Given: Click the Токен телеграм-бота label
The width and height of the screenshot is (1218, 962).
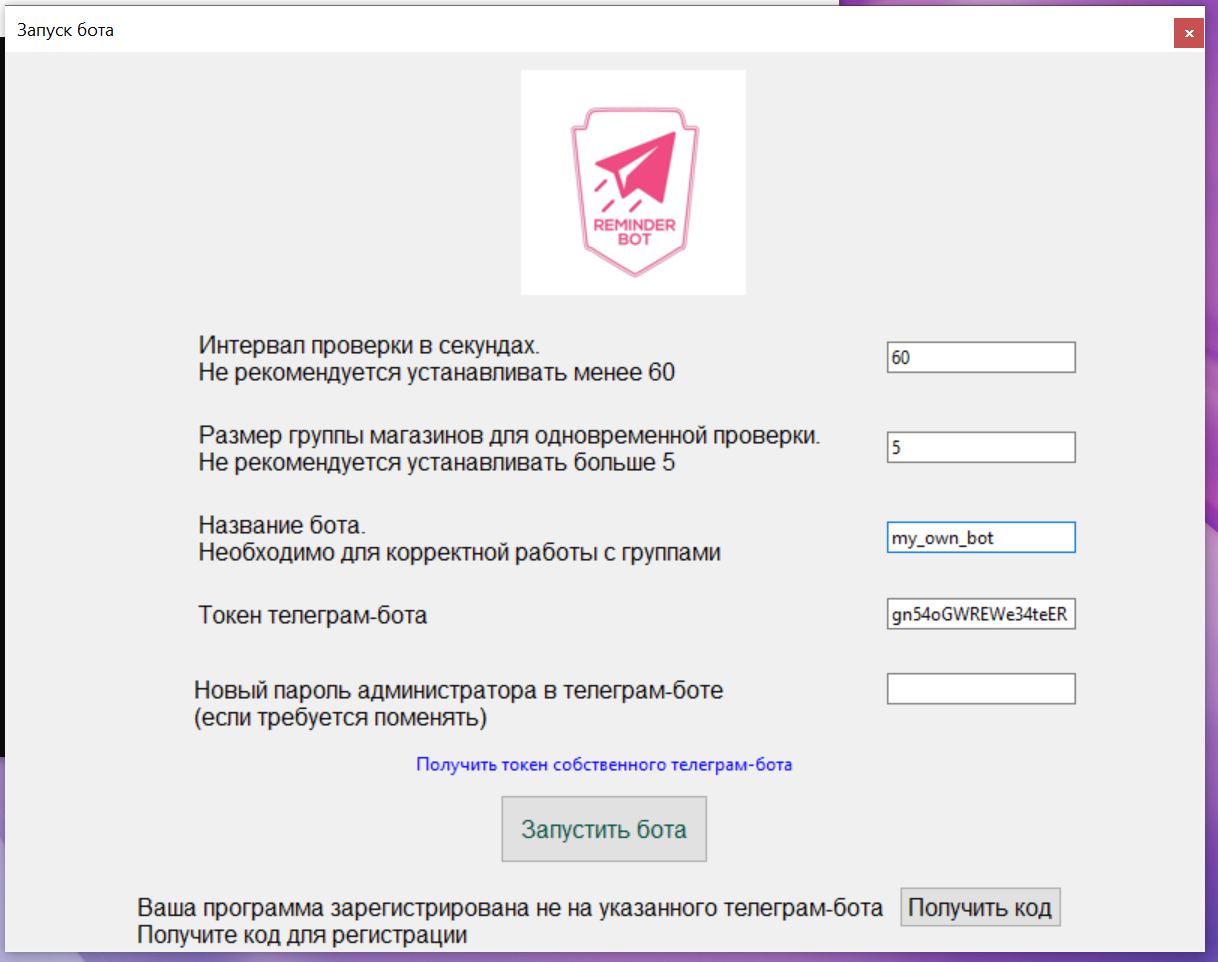Looking at the screenshot, I should (x=312, y=615).
